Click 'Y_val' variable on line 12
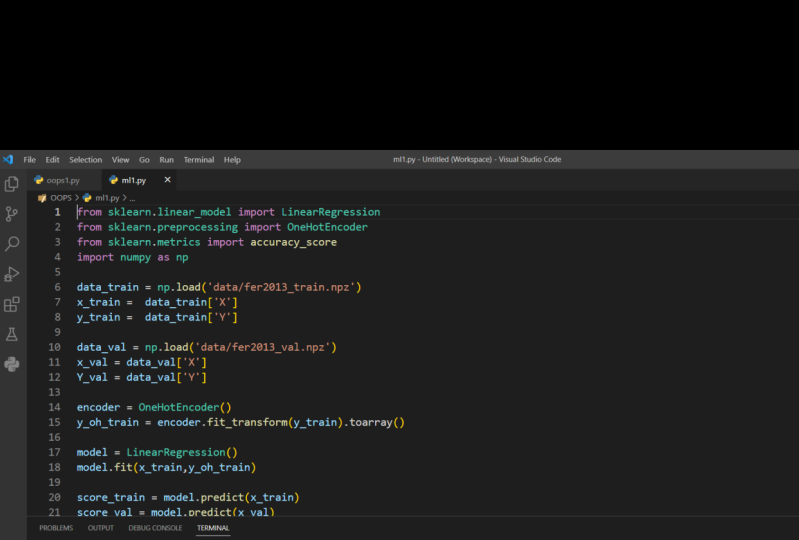Viewport: 799px width, 540px height. pyautogui.click(x=92, y=377)
